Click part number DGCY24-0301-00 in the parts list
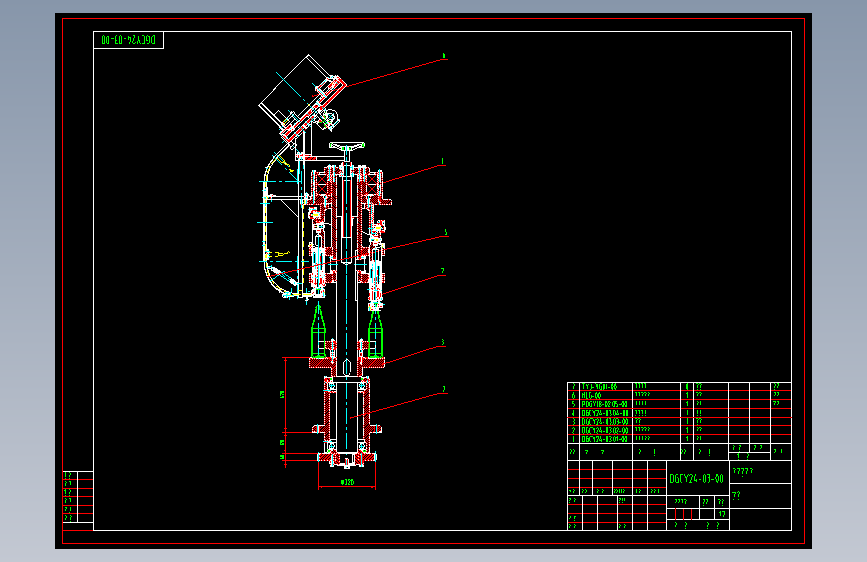Image resolution: width=867 pixels, height=562 pixels. click(604, 439)
